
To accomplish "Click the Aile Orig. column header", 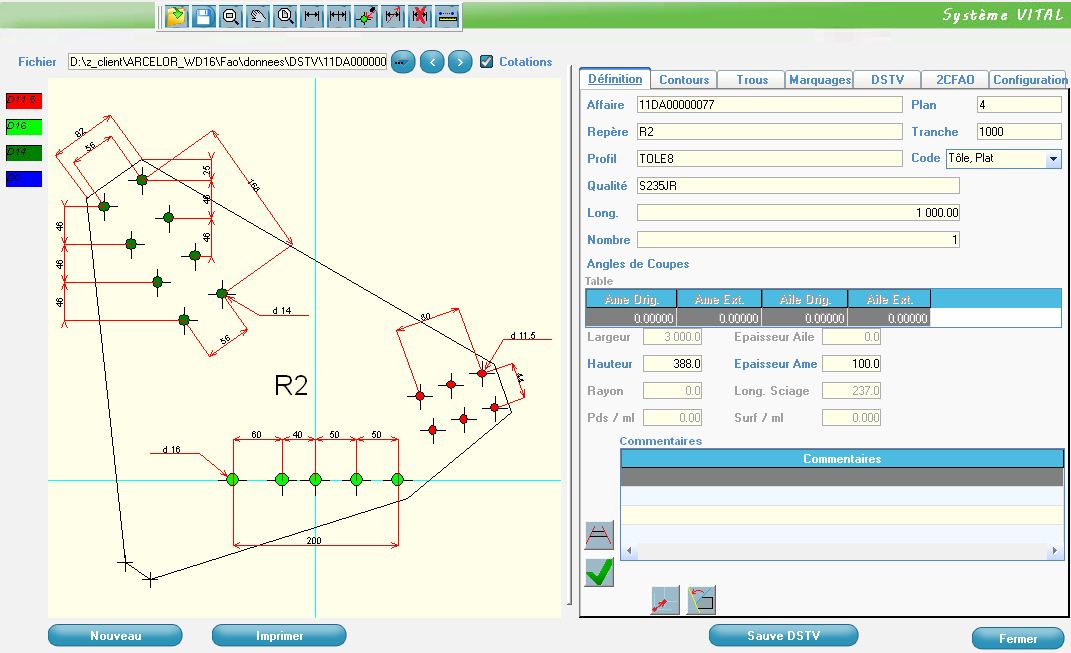I will (805, 299).
